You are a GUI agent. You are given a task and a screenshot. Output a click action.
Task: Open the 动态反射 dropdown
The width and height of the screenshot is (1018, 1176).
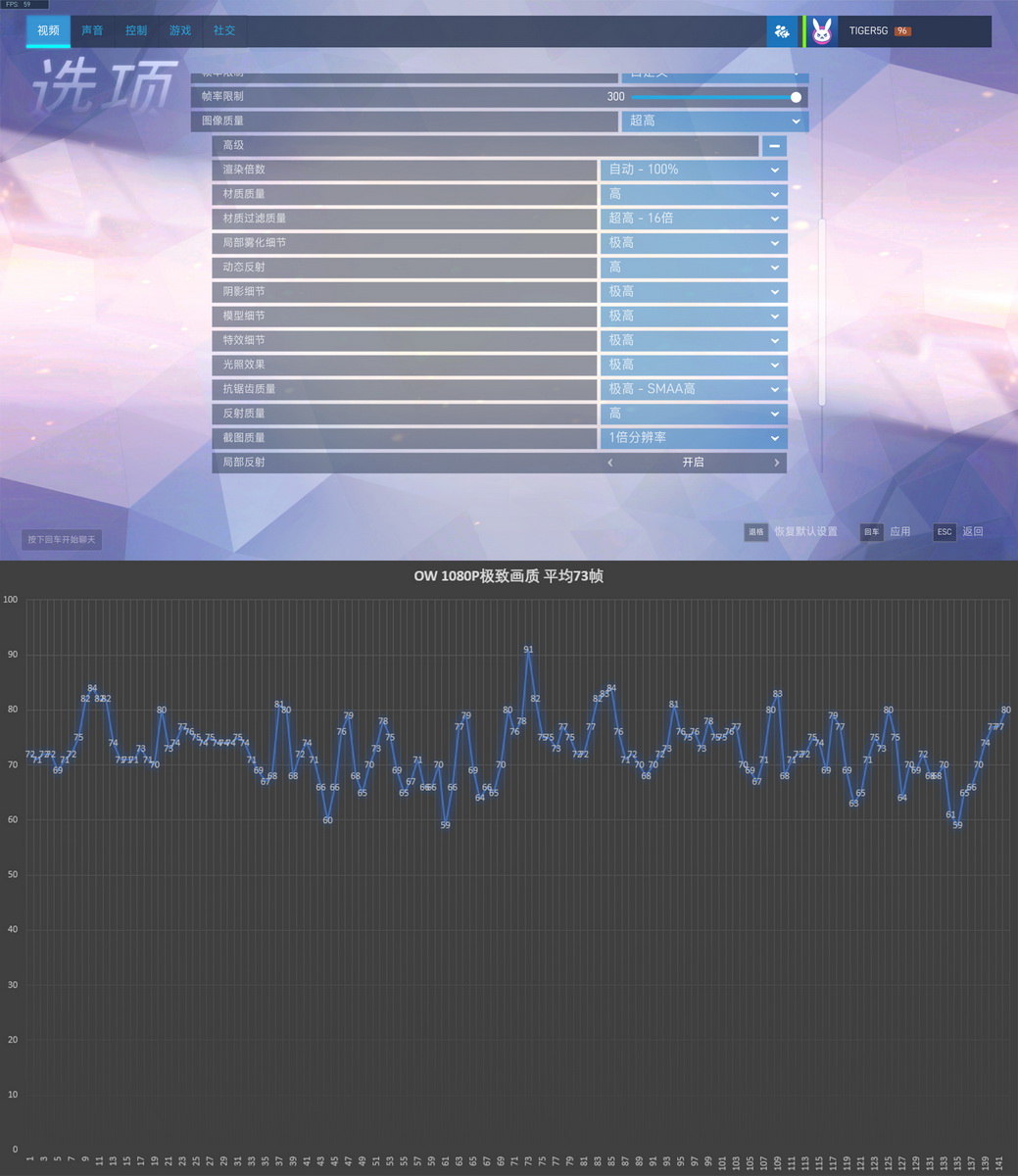click(694, 268)
